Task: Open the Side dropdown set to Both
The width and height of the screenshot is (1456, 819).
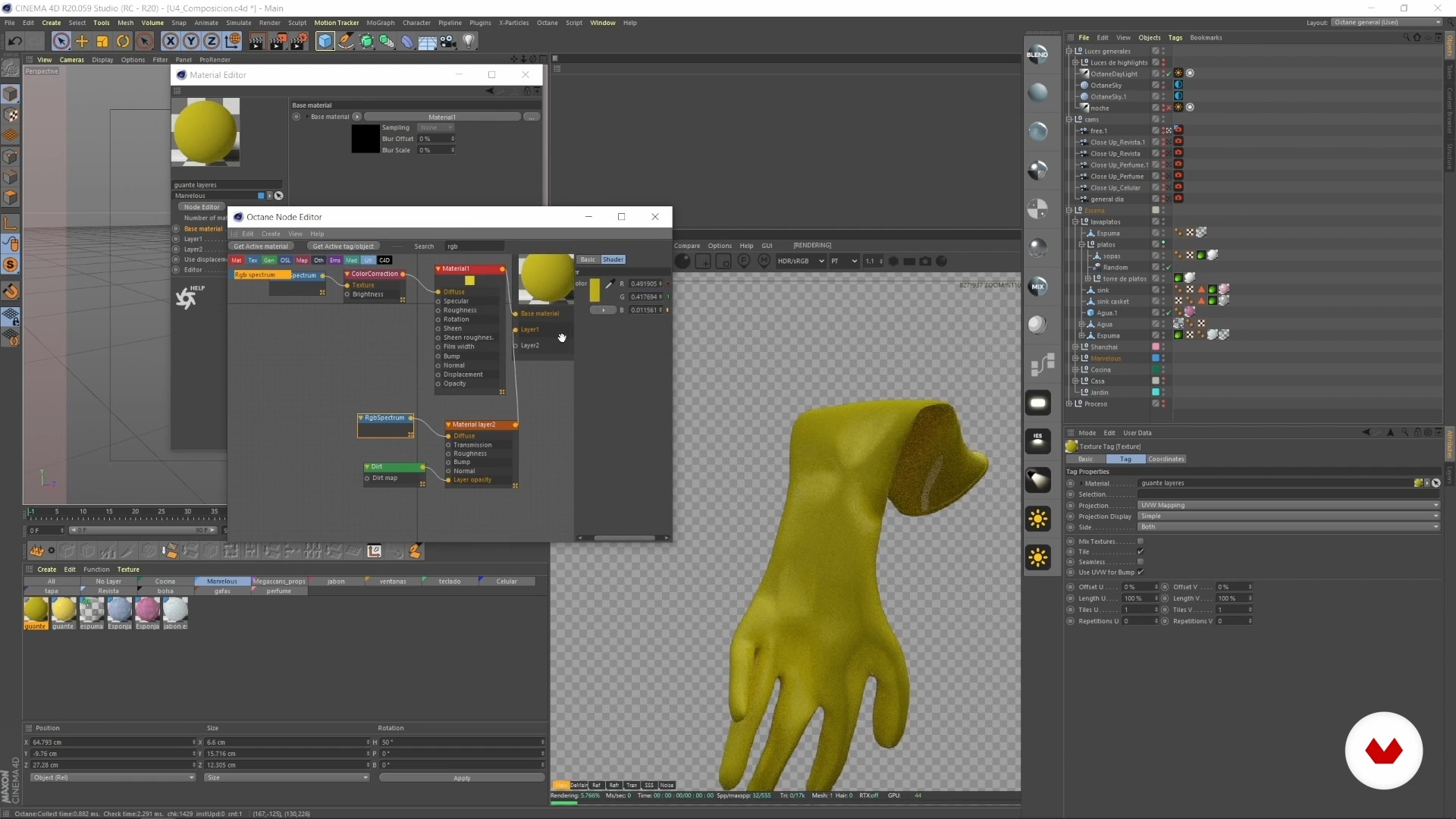Action: (1287, 527)
